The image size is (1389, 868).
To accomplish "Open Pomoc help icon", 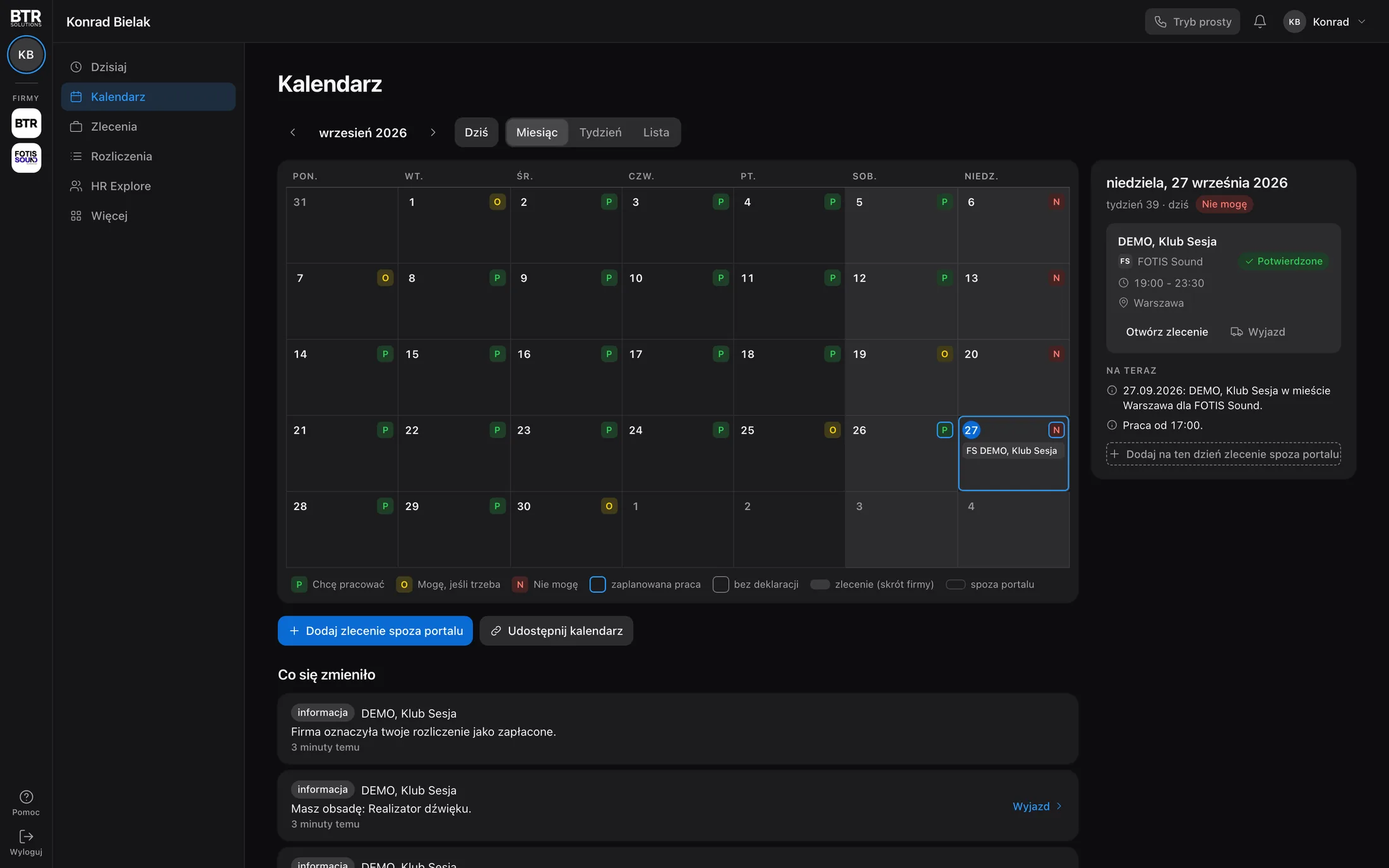I will [x=26, y=803].
